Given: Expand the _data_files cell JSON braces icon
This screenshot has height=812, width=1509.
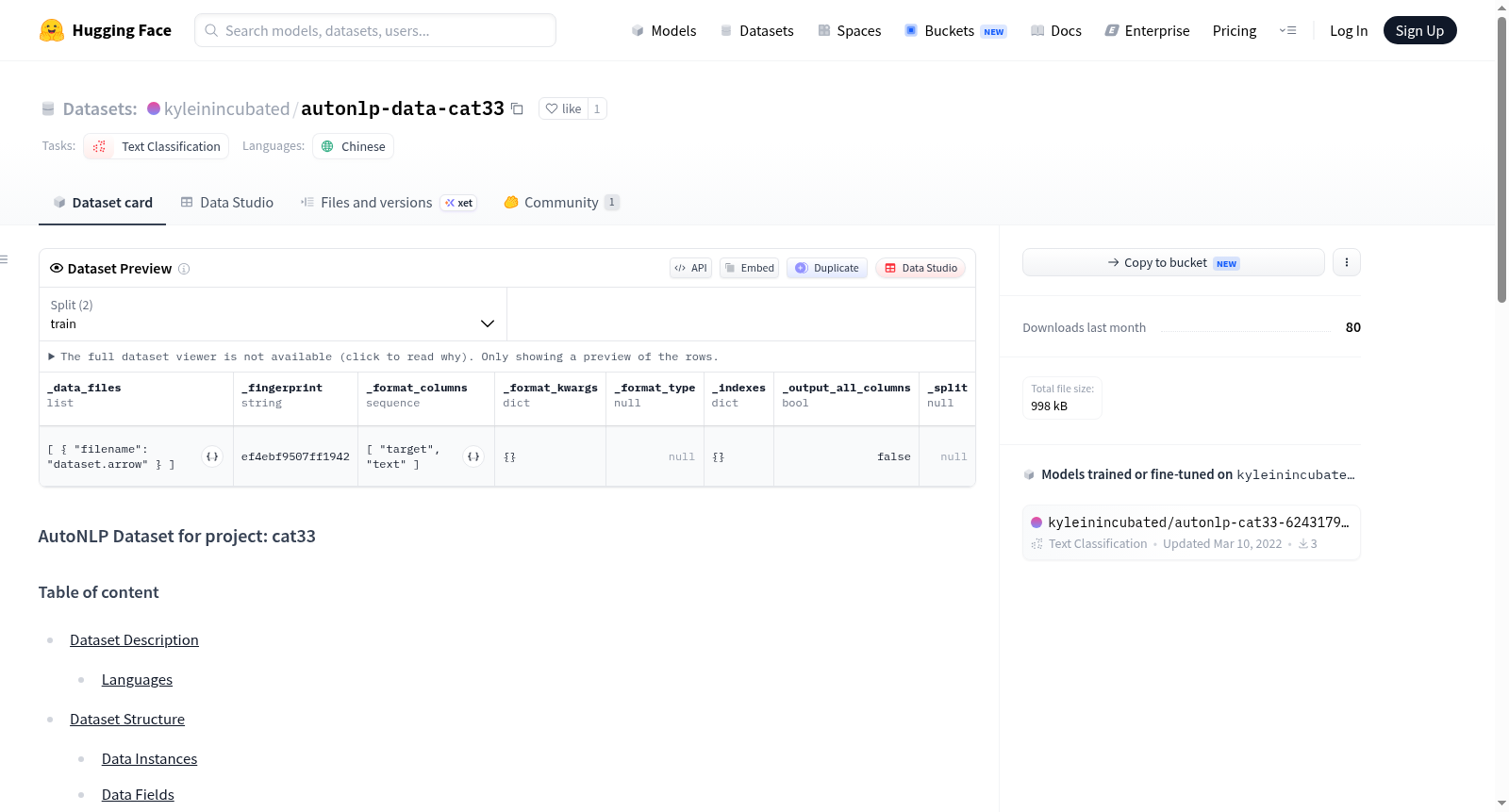Looking at the screenshot, I should coord(212,456).
